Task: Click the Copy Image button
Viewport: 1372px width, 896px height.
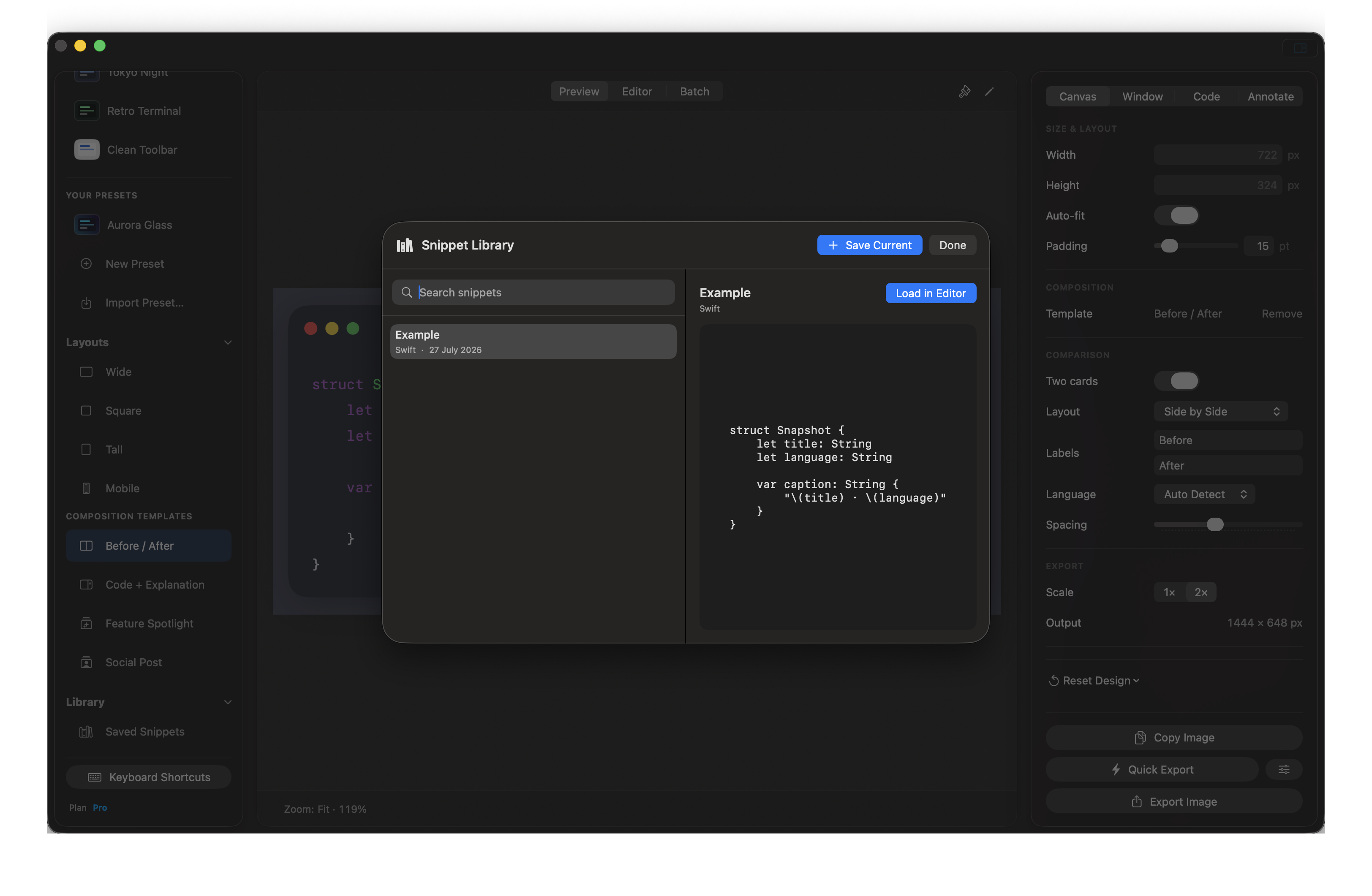Action: click(1174, 738)
